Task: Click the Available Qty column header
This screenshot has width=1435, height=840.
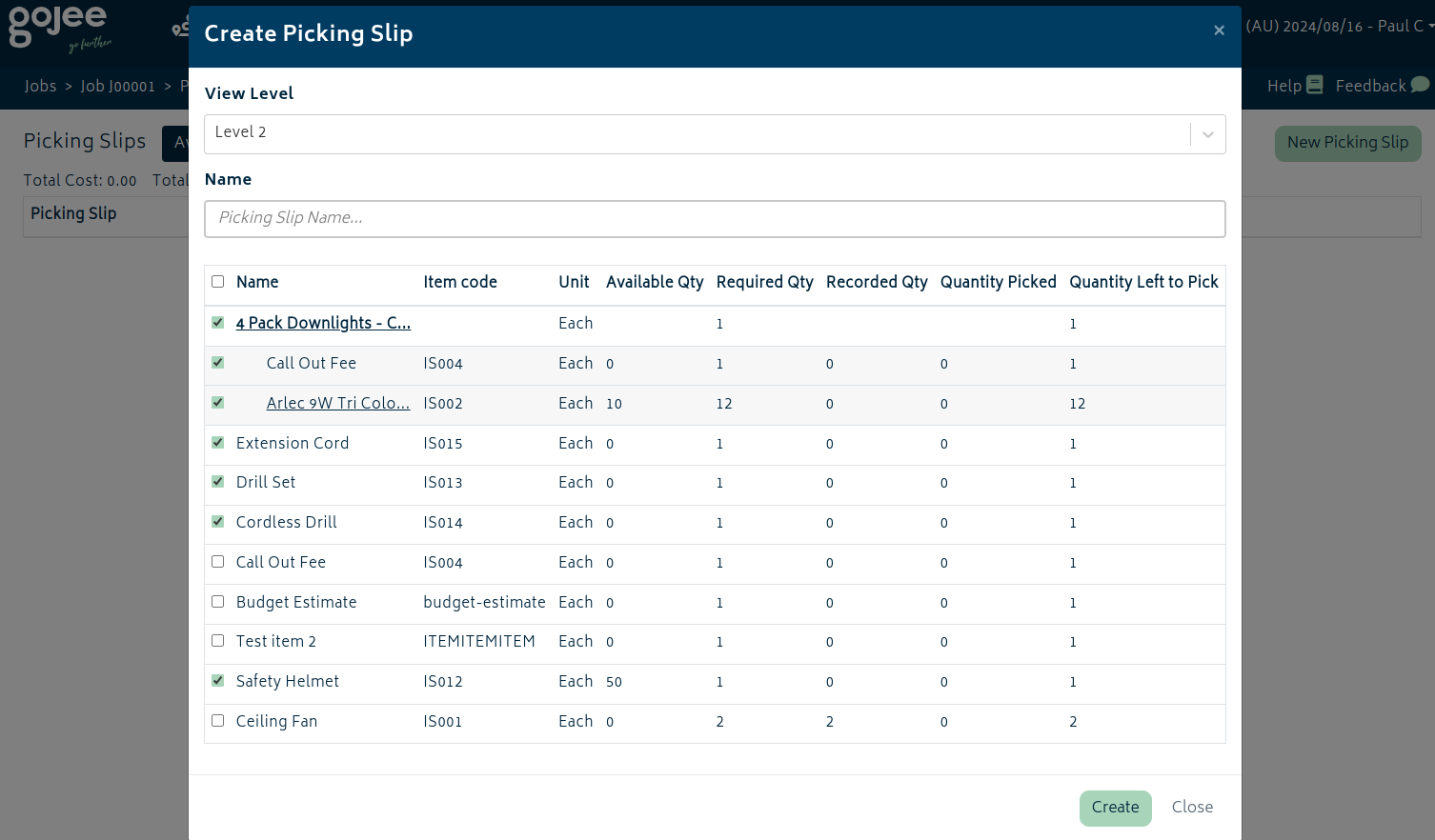Action: [655, 282]
